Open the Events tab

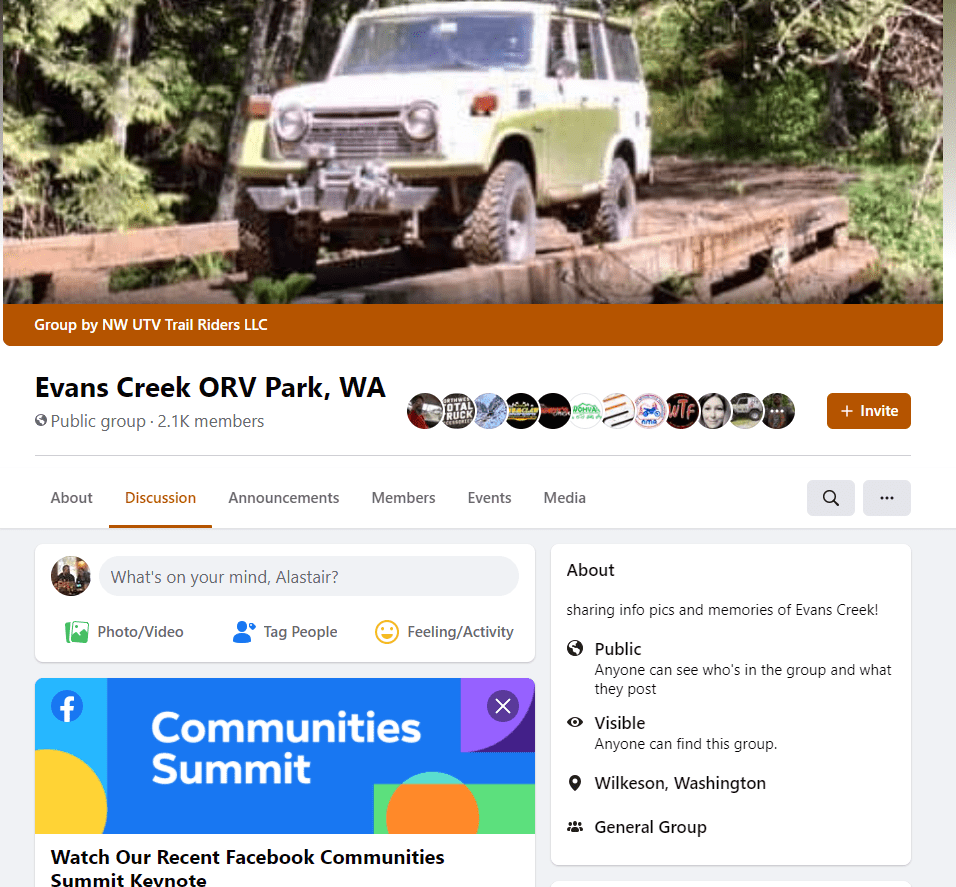coord(489,498)
